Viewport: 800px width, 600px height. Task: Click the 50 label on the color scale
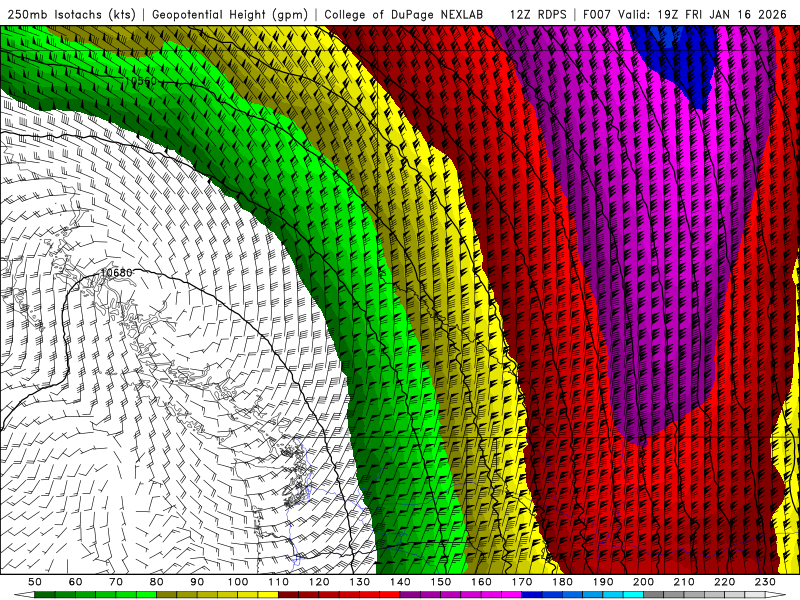click(x=35, y=582)
